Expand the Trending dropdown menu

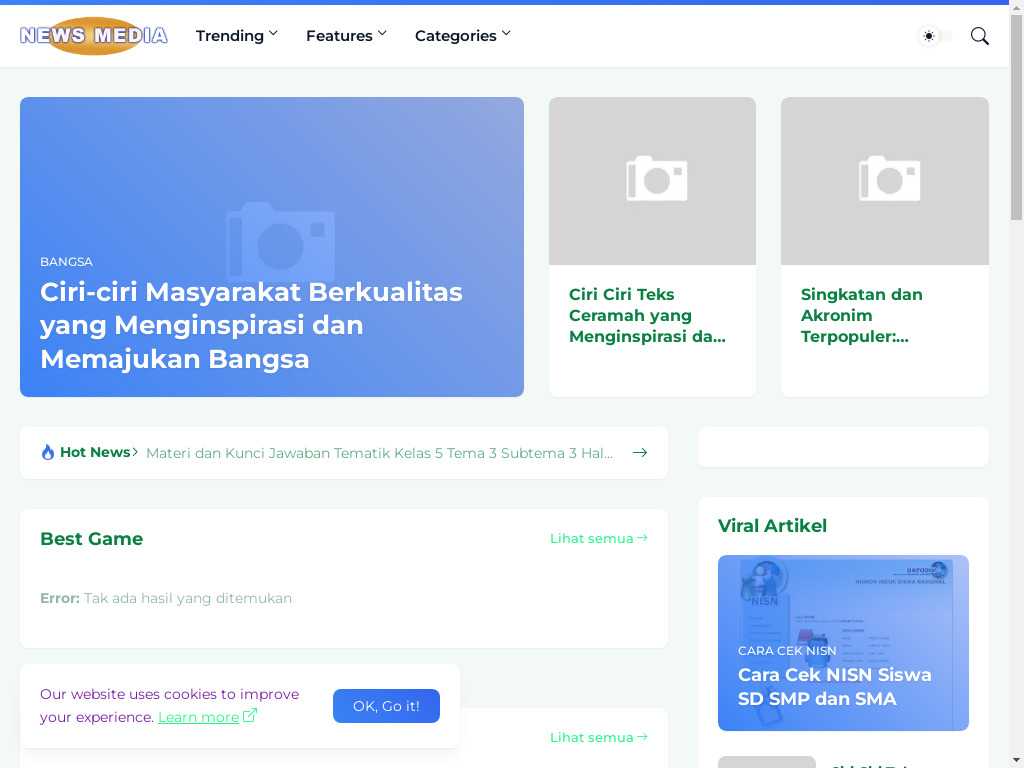(236, 36)
